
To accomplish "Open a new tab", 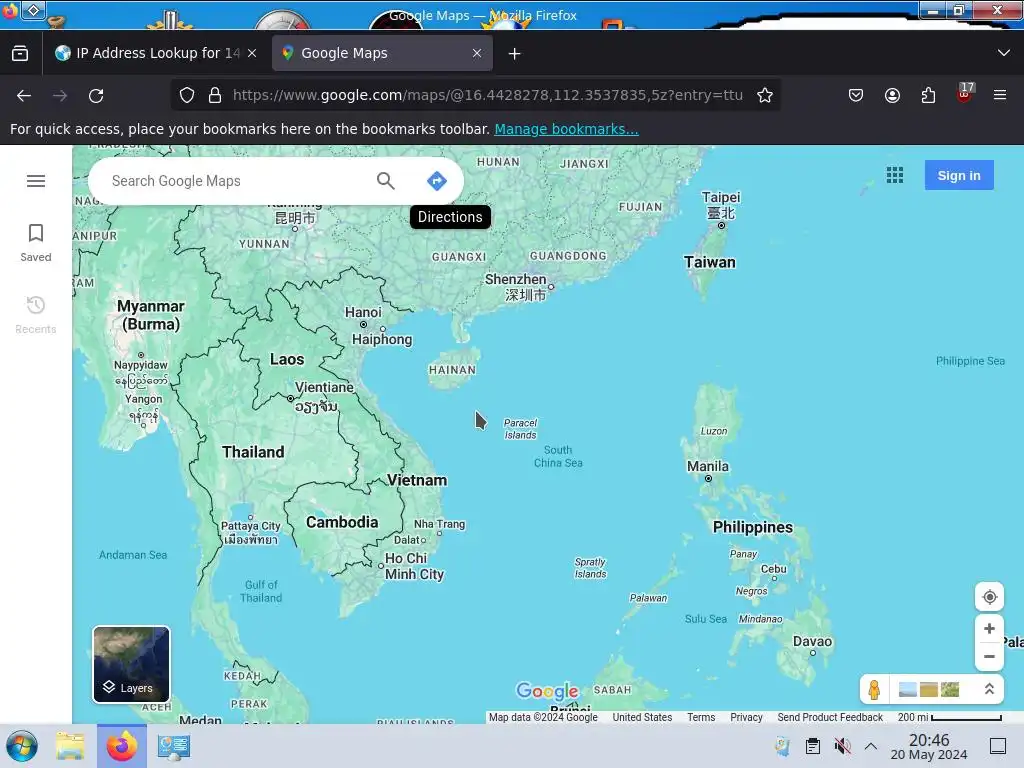I will click(x=515, y=53).
